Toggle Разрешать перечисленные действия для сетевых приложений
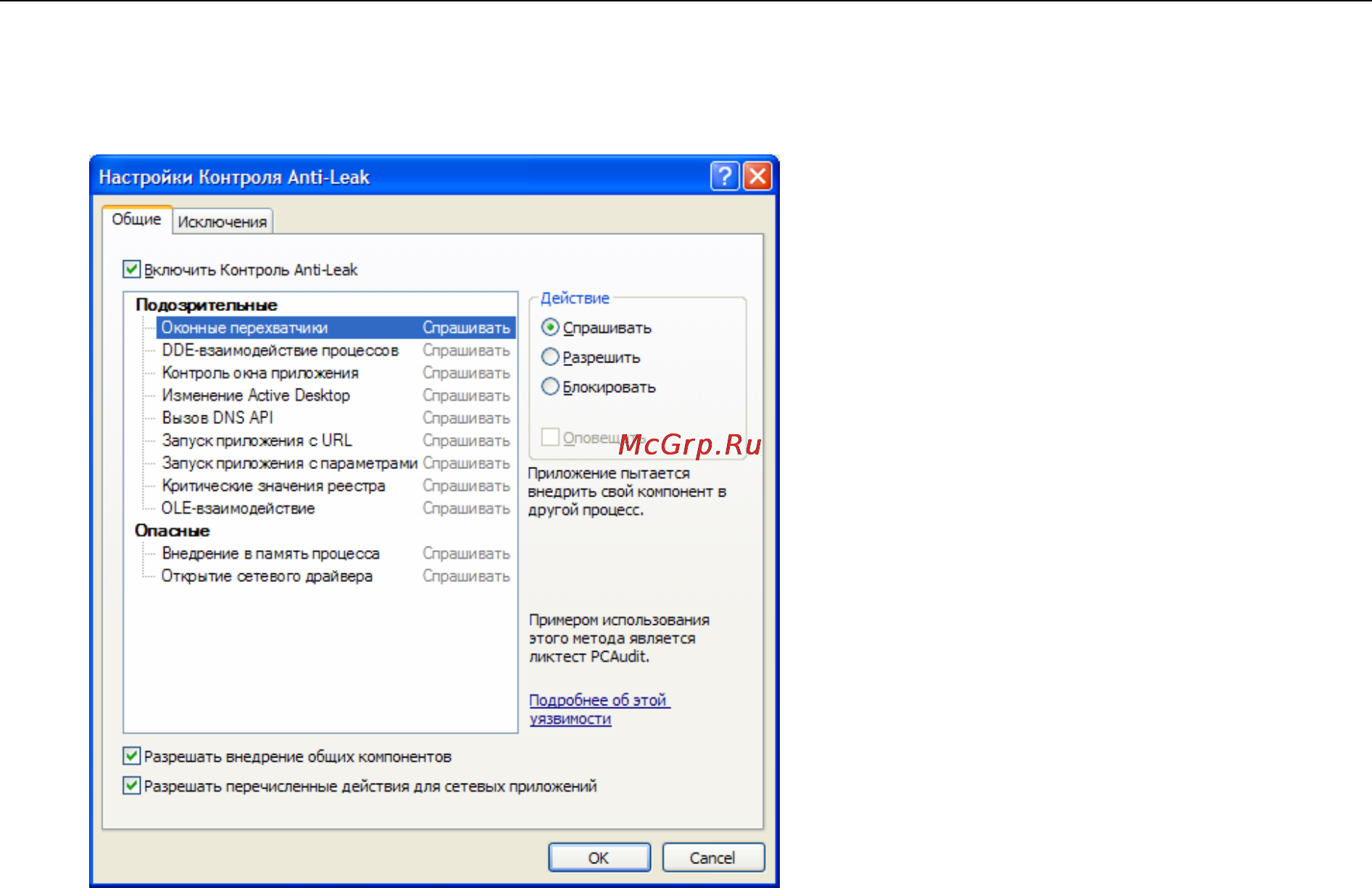This screenshot has height=888, width=1372. (x=131, y=786)
